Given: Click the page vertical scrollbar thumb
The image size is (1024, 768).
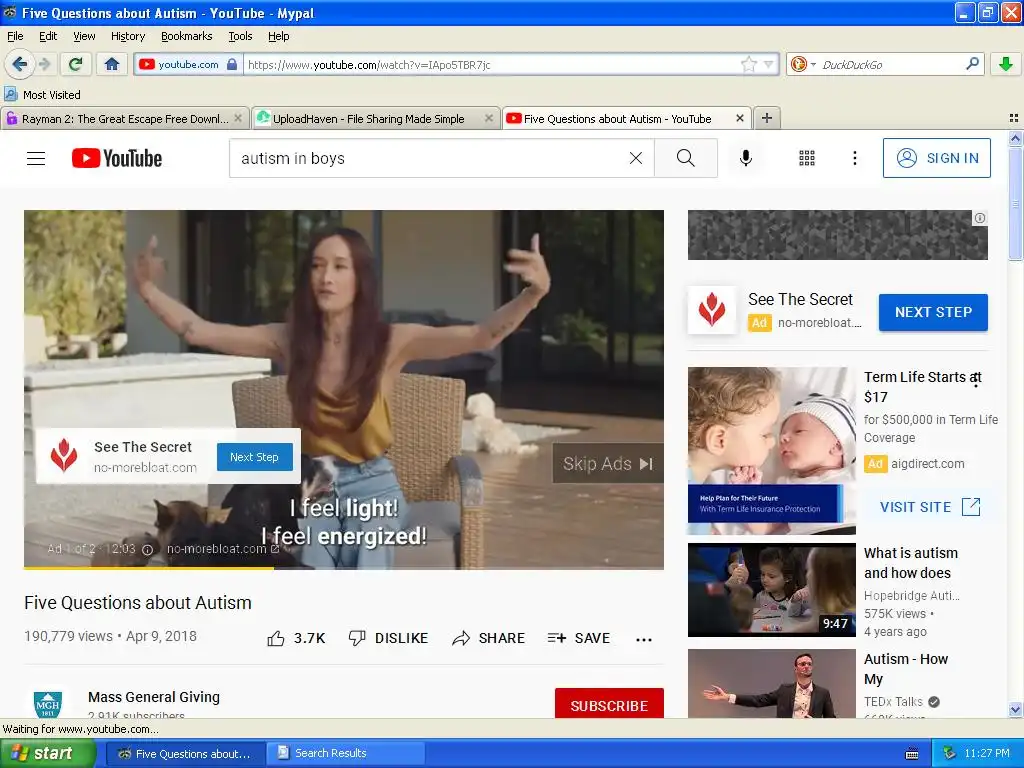Looking at the screenshot, I should tap(1015, 203).
